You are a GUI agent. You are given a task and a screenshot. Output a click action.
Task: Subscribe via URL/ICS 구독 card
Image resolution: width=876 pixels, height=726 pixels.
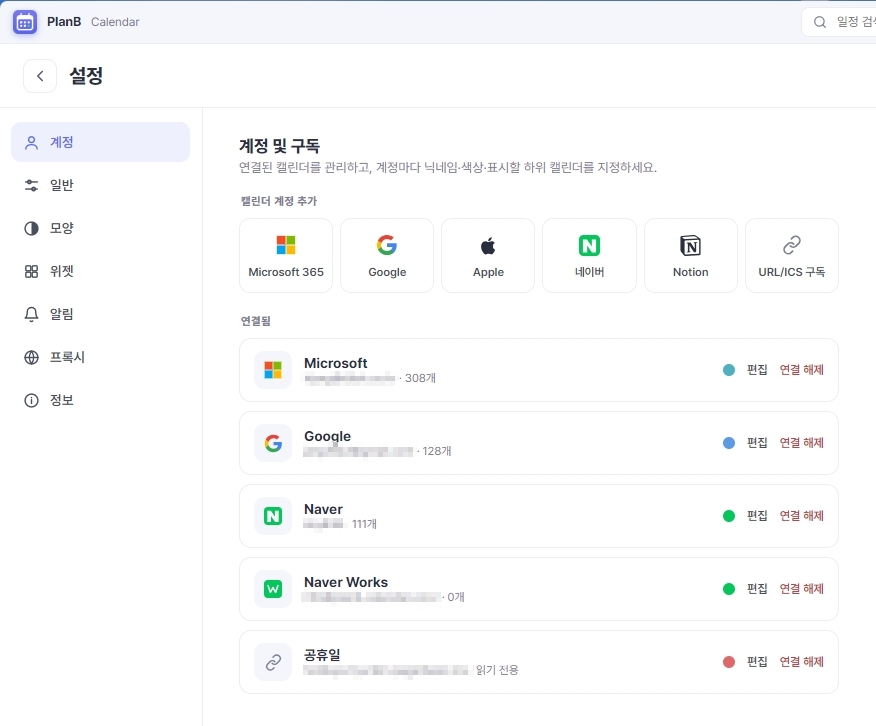tap(792, 255)
